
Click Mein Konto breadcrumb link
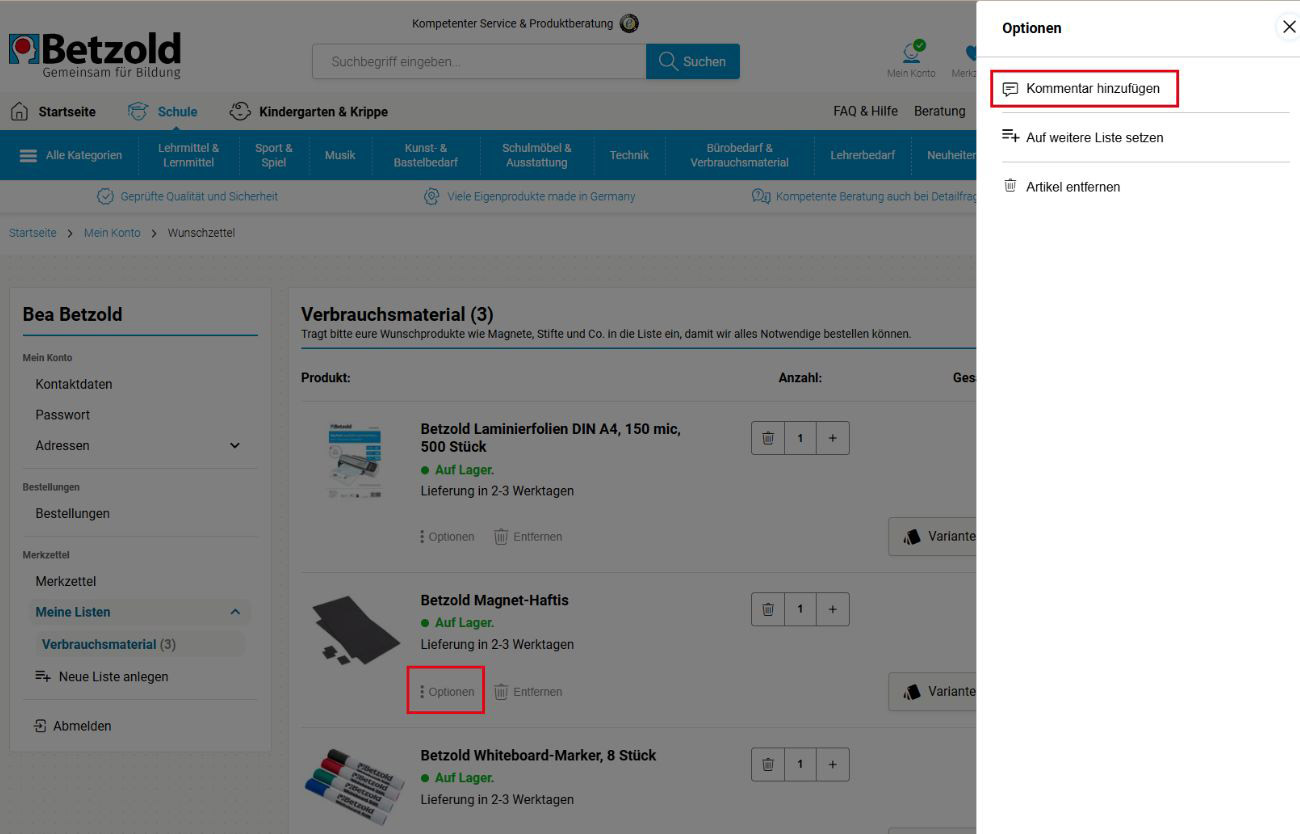pyautogui.click(x=112, y=233)
